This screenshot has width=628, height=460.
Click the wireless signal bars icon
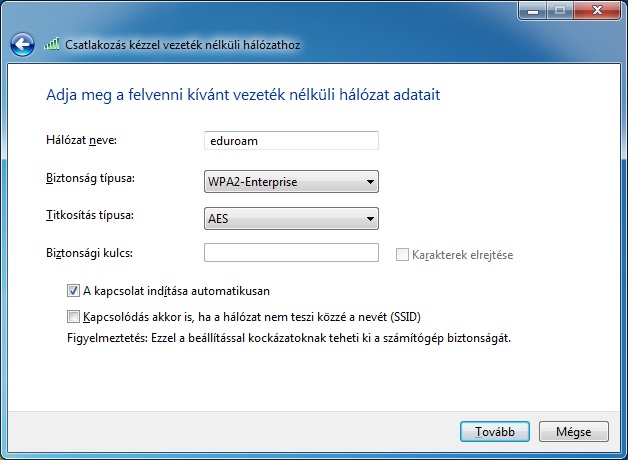tap(52, 44)
